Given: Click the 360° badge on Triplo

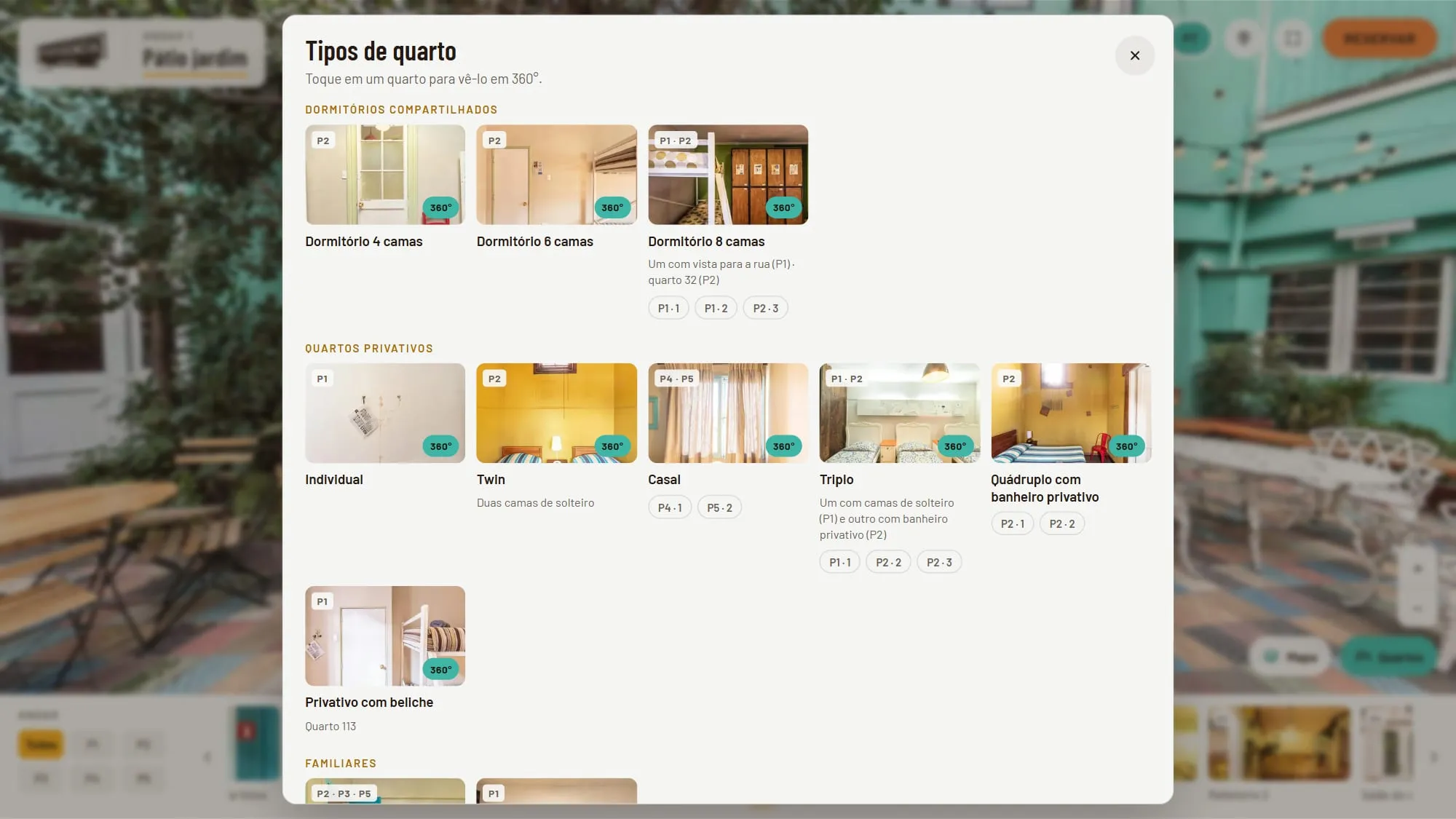Looking at the screenshot, I should pos(955,446).
